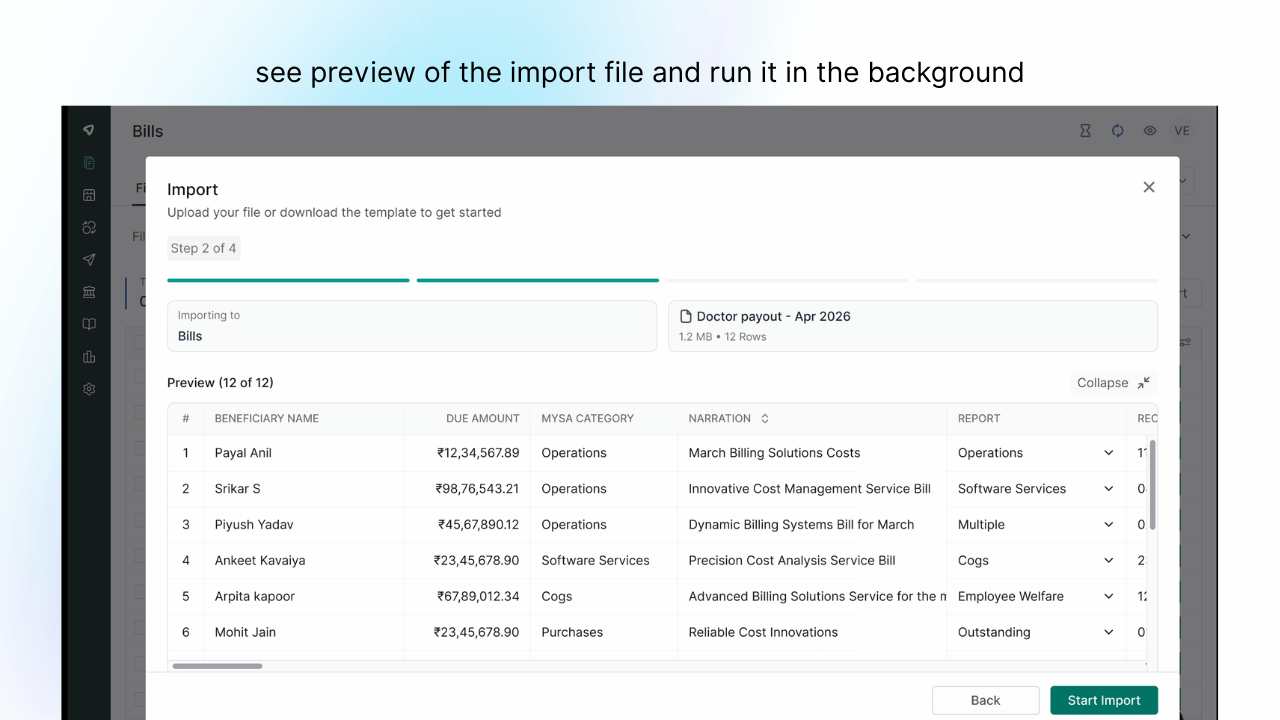Image resolution: width=1280 pixels, height=720 pixels.
Task: Go Back to the previous import step
Action: [985, 700]
